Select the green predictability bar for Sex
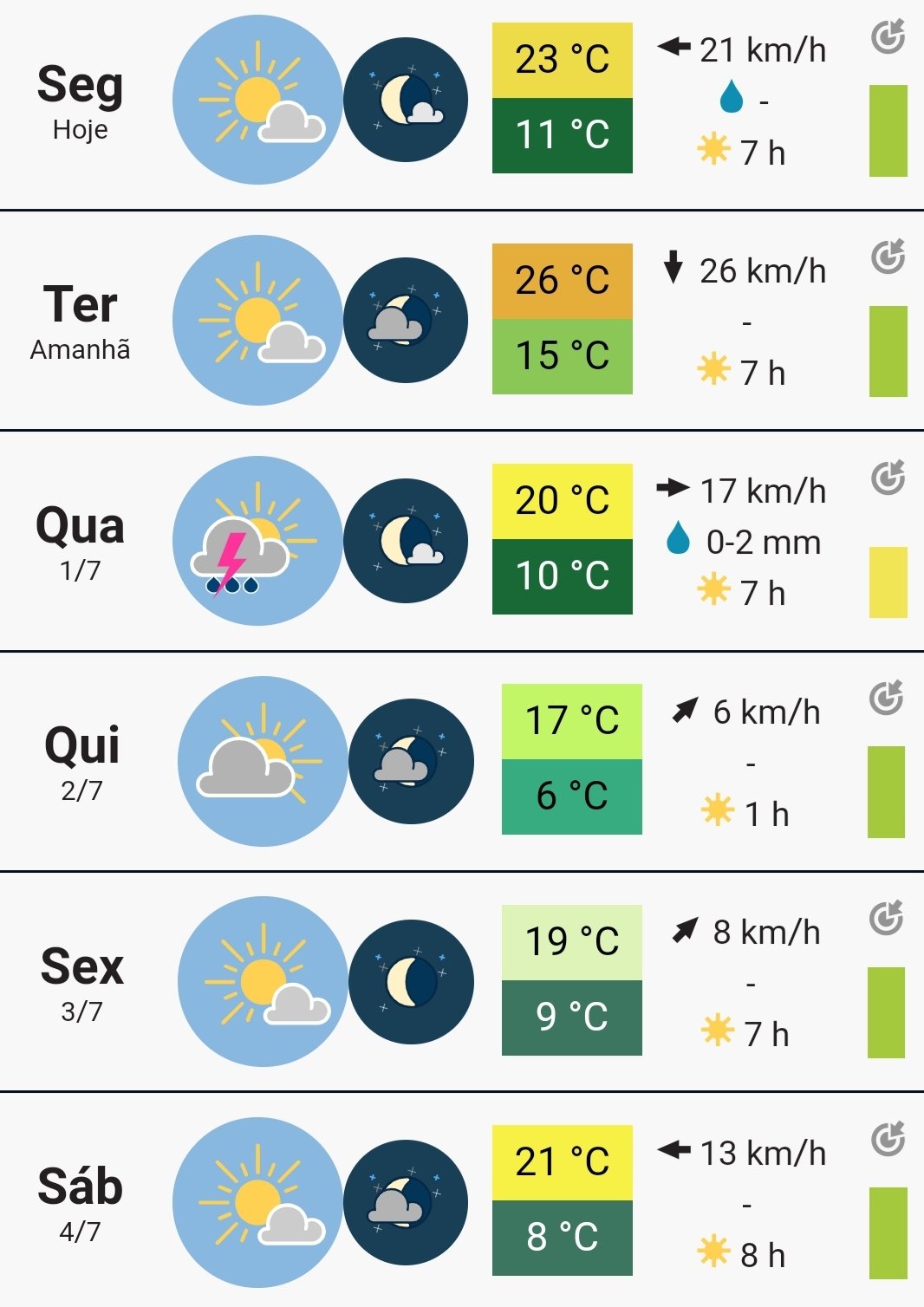This screenshot has width=924, height=1307. (x=886, y=1012)
